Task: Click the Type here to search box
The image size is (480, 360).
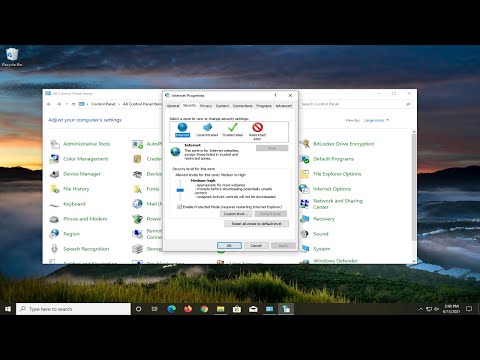Action: coord(73,309)
